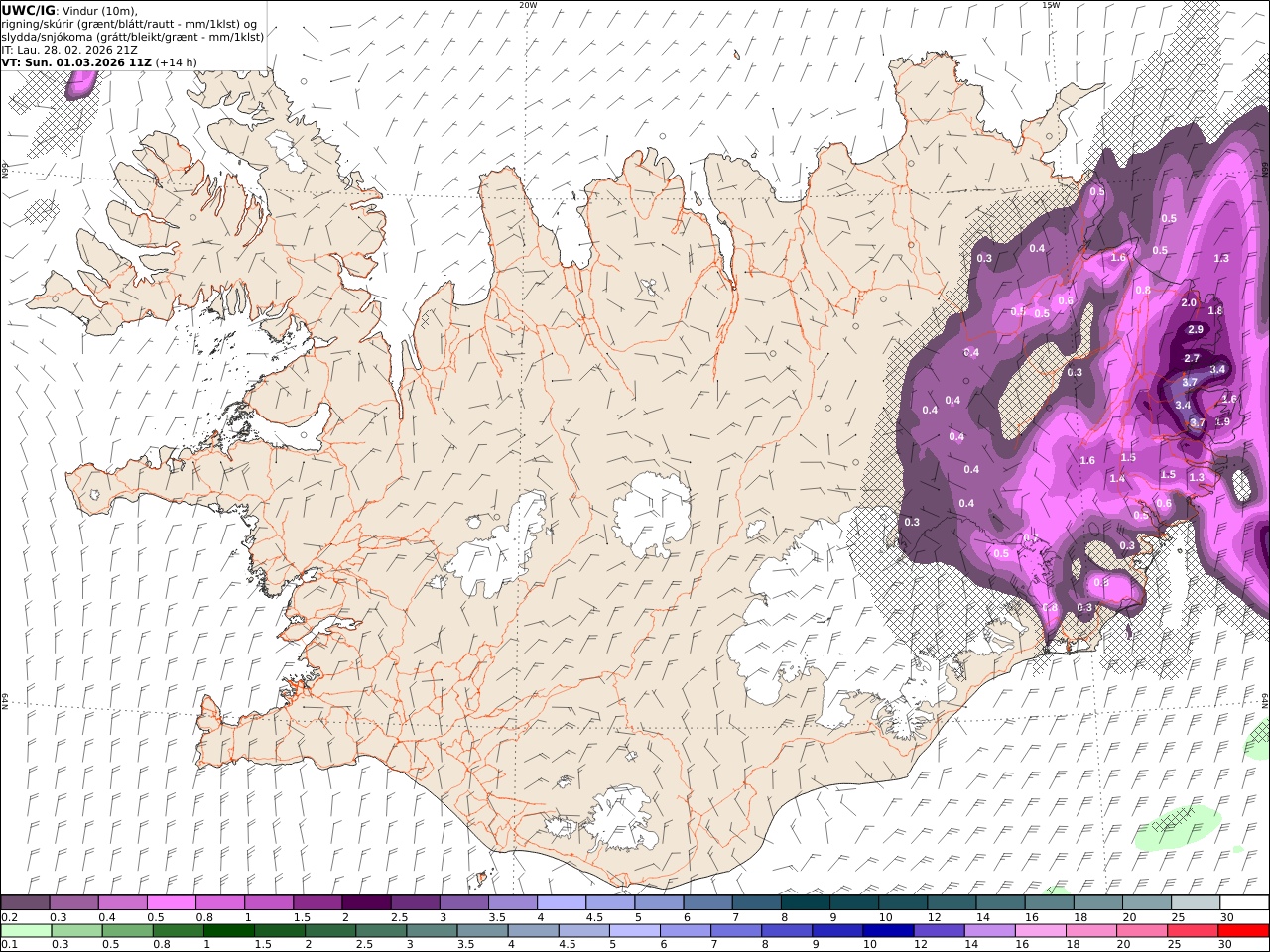Viewport: 1270px width, 952px height.
Task: Select lower scale pink swatch starting at 18
Action: tap(1092, 931)
